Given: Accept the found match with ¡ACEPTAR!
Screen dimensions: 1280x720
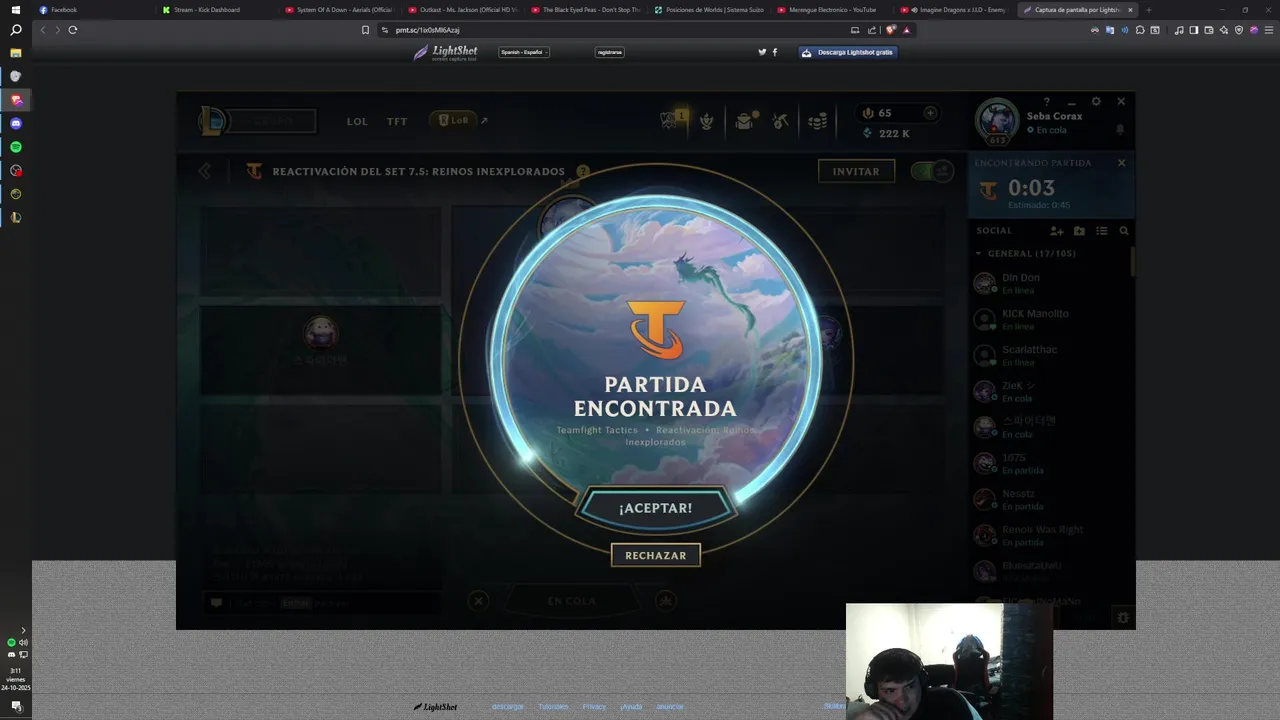Looking at the screenshot, I should click(656, 508).
